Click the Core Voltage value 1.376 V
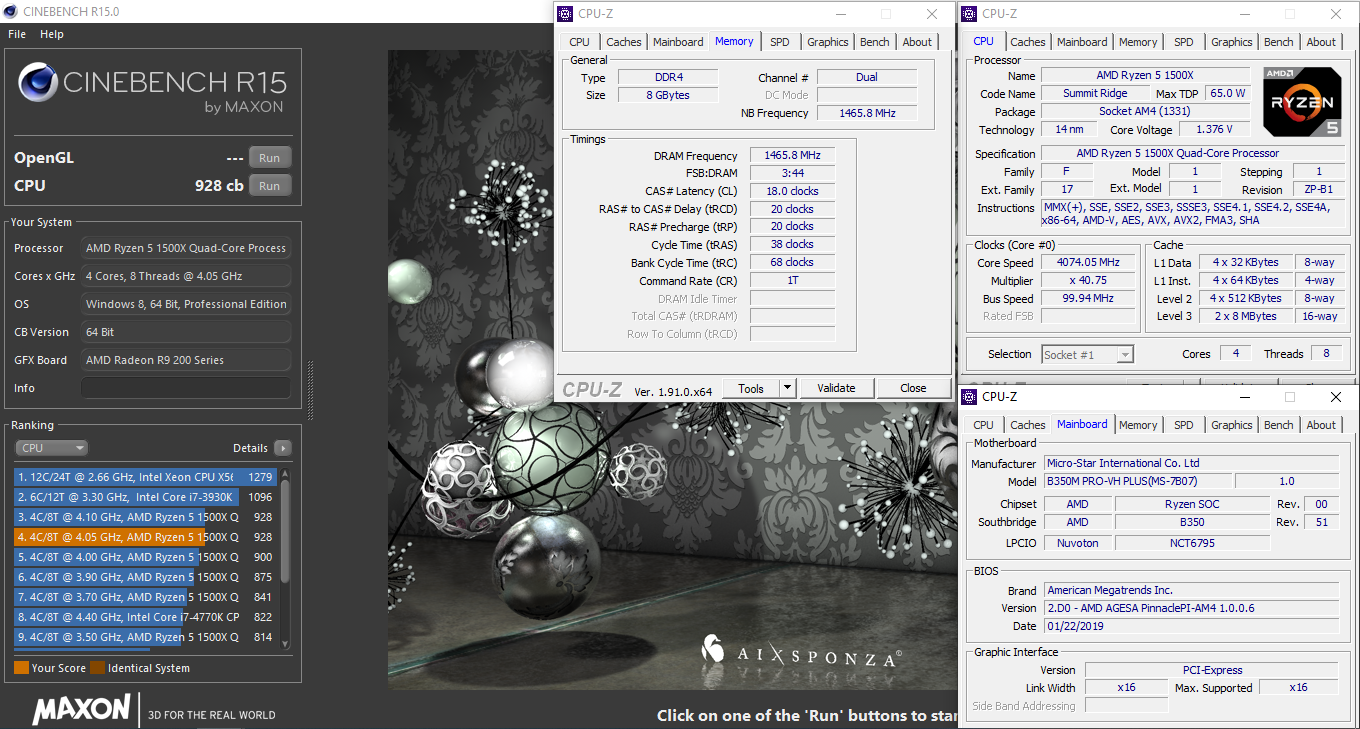This screenshot has height=729, width=1360. (x=1213, y=129)
